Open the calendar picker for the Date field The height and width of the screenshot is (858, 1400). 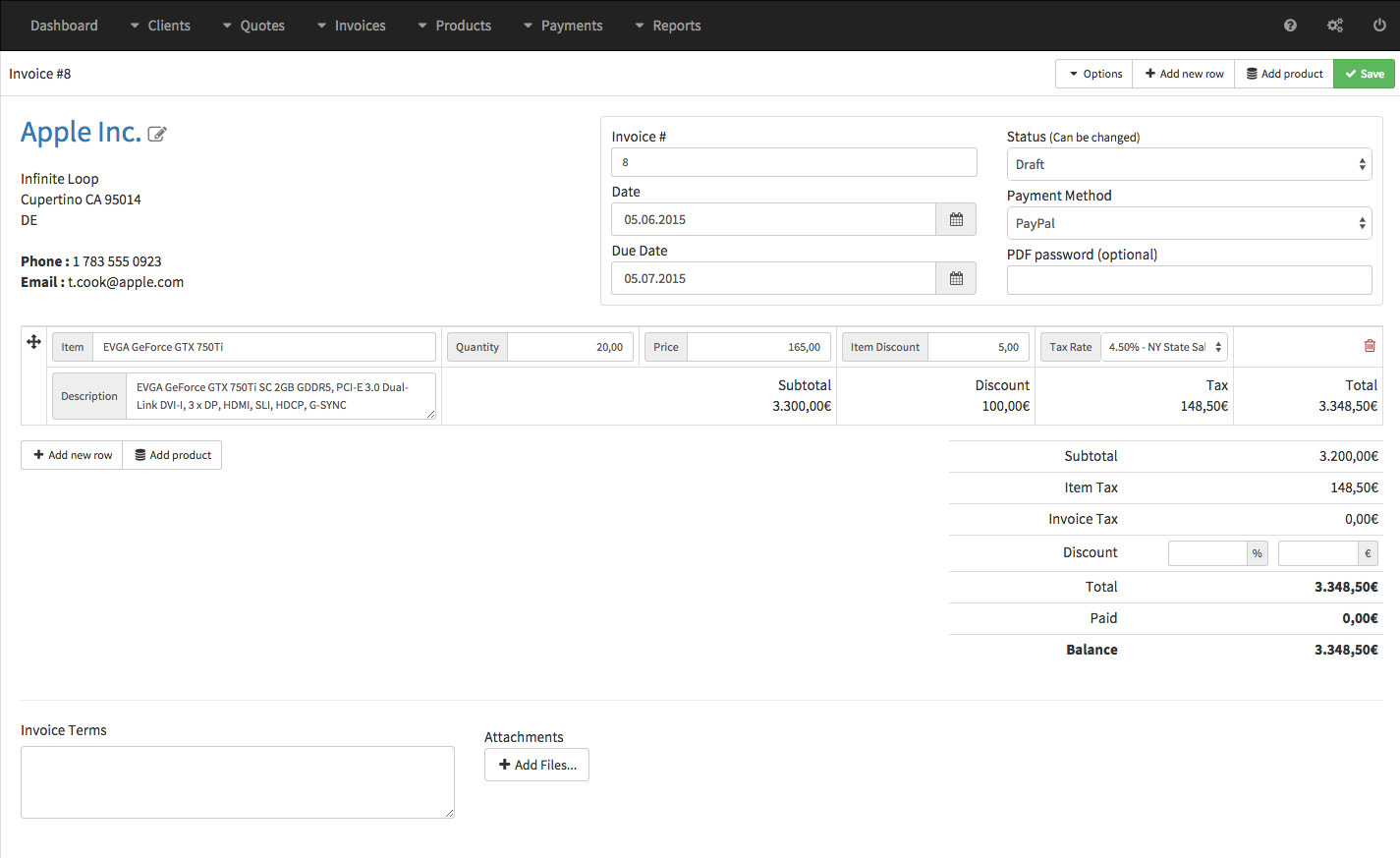[955, 218]
